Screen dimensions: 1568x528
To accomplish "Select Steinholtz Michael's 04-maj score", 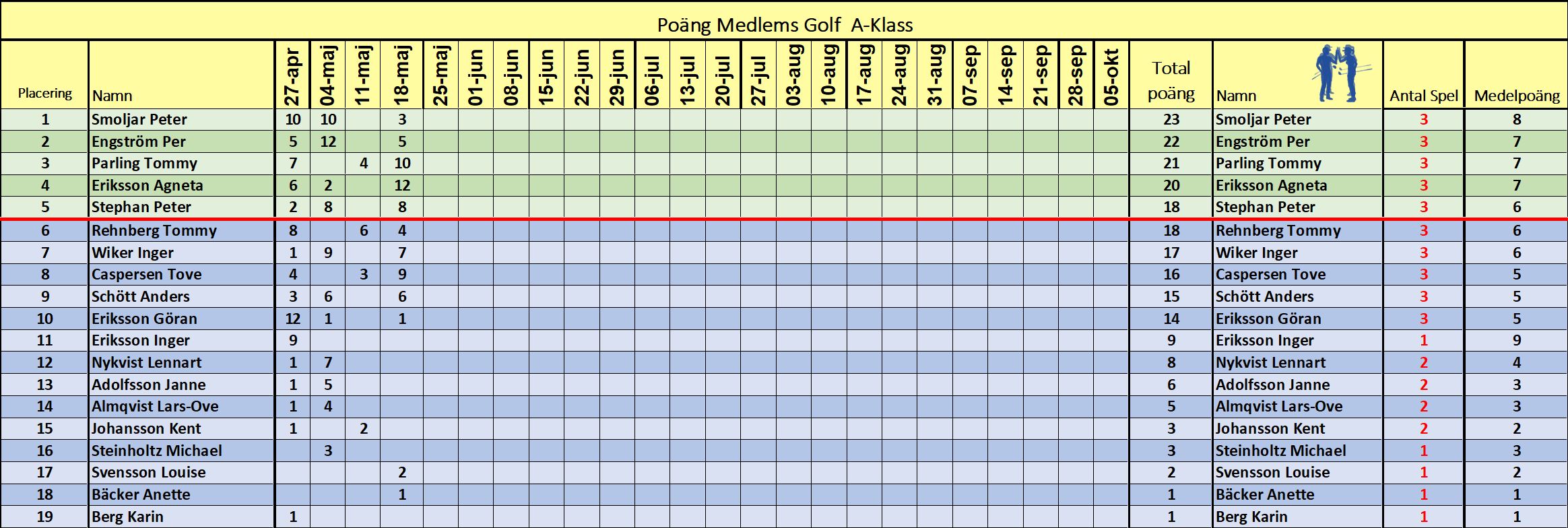I will click(x=328, y=451).
